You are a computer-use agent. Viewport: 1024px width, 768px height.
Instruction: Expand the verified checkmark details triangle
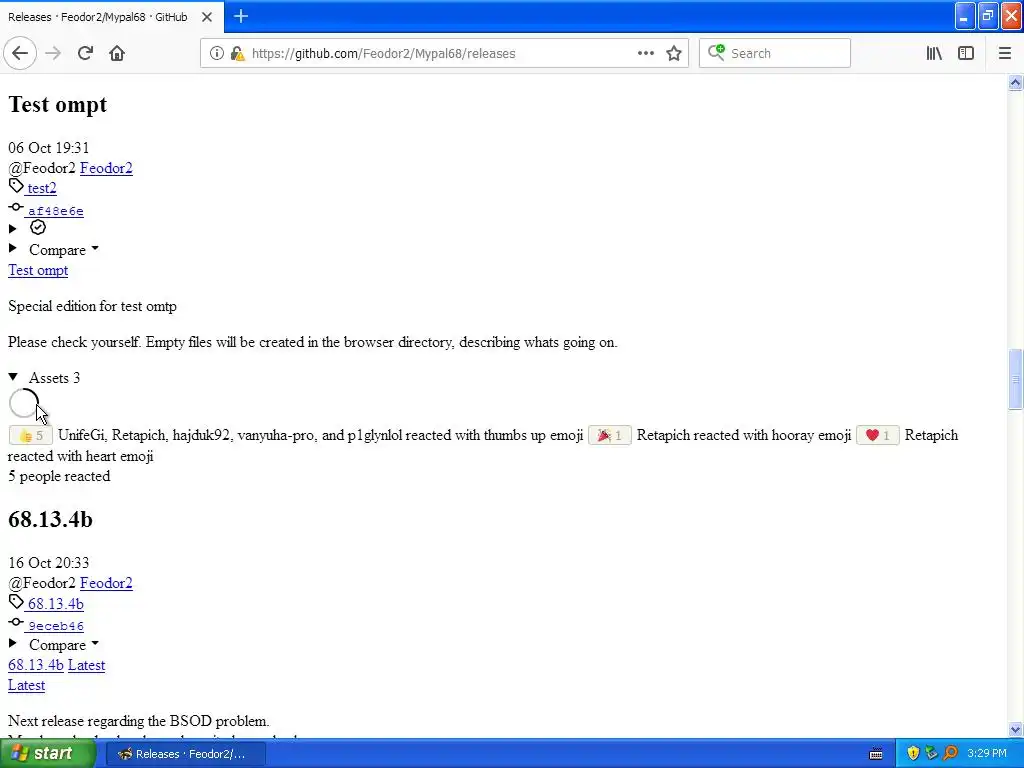(x=12, y=229)
